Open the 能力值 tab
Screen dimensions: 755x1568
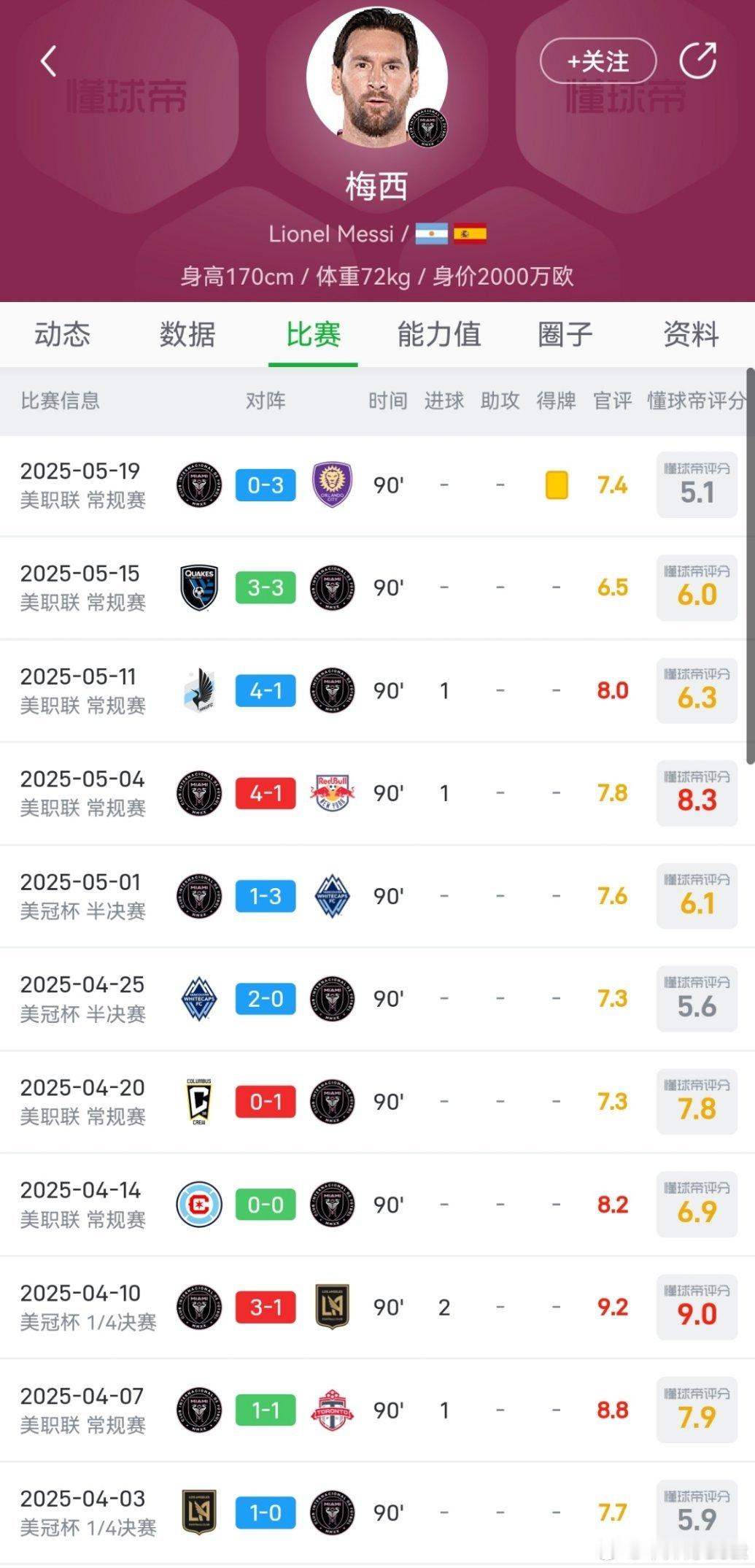(x=439, y=334)
